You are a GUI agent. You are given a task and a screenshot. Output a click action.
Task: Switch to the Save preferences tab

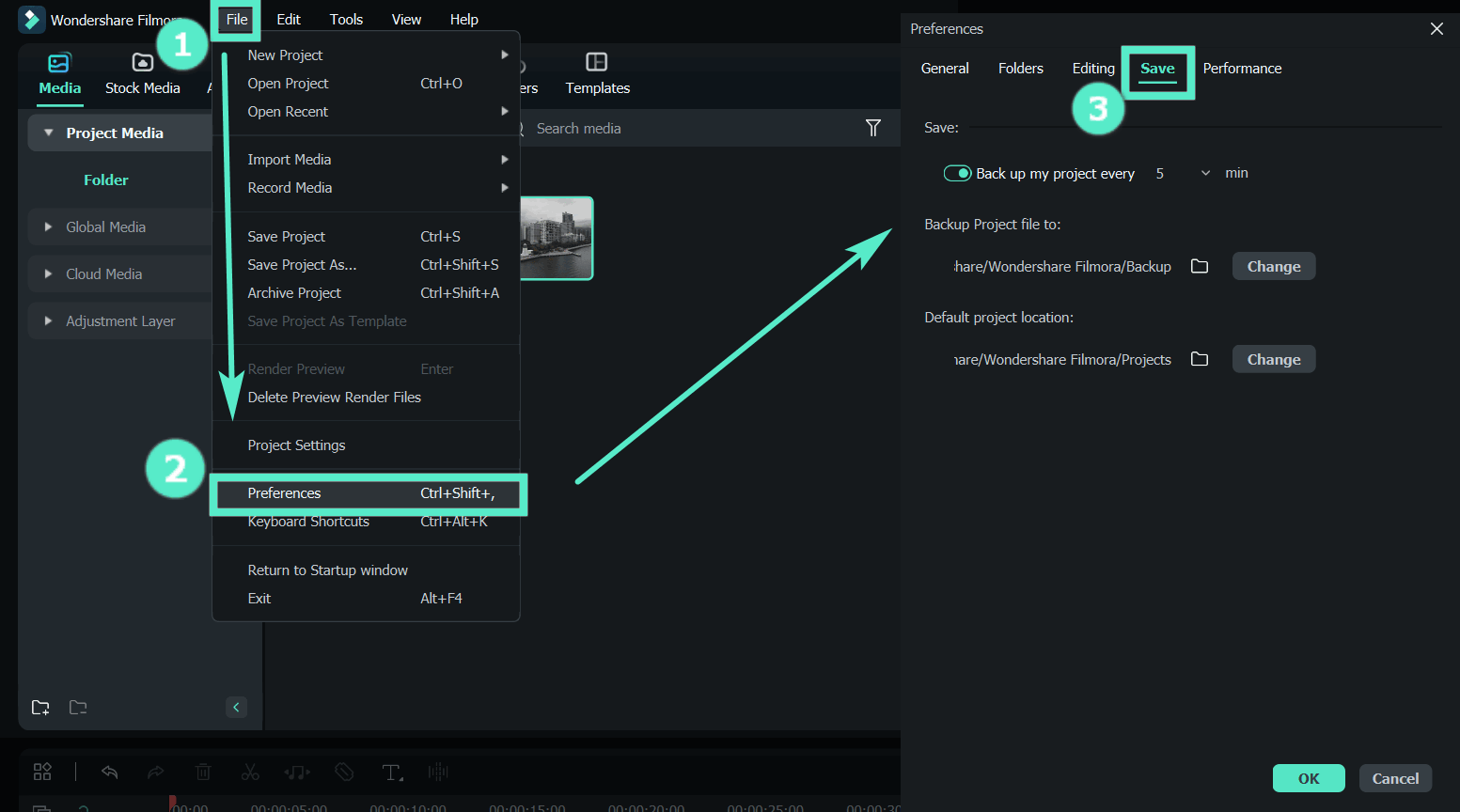coord(1157,70)
